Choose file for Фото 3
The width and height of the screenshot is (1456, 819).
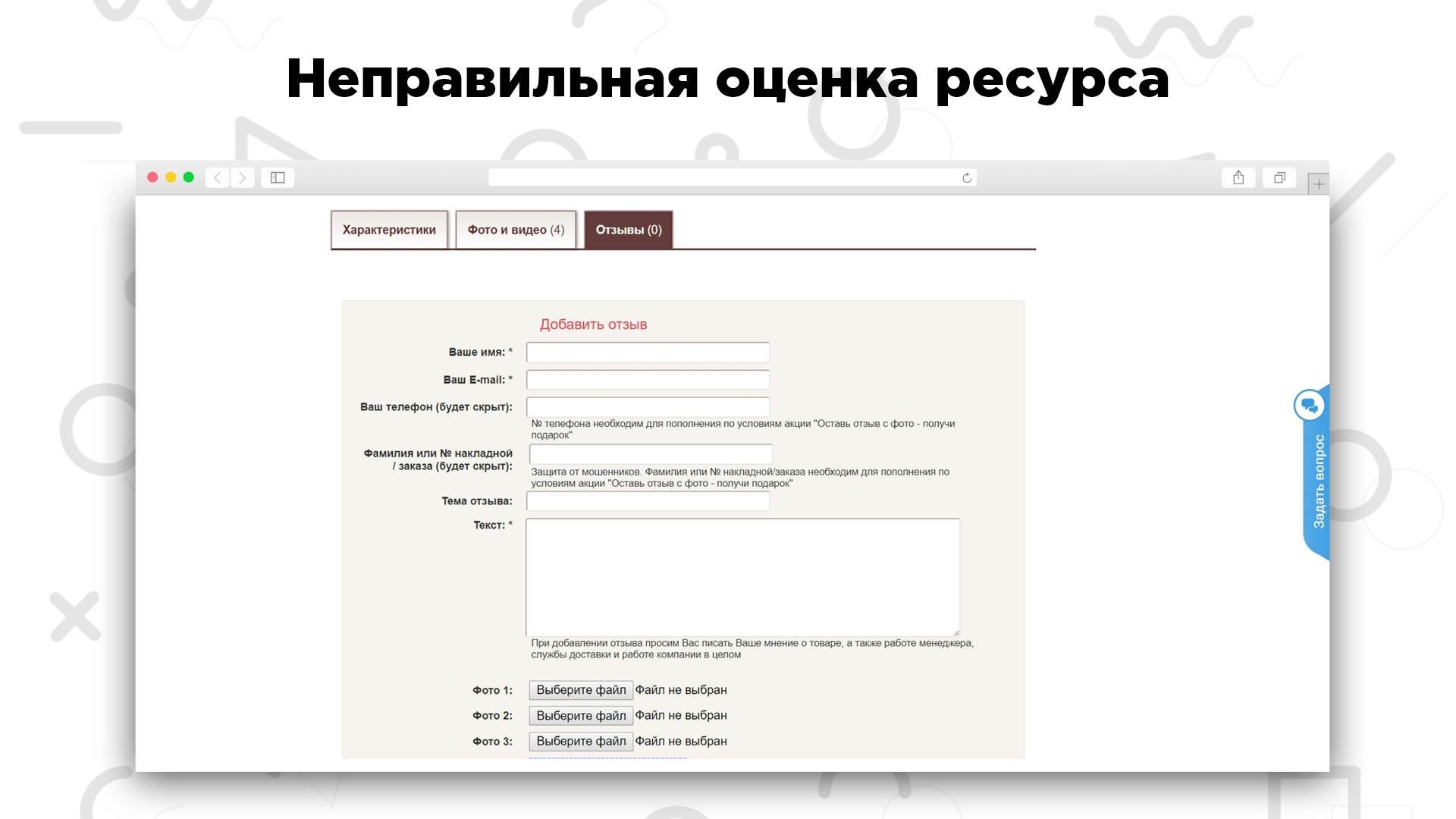coord(581,742)
